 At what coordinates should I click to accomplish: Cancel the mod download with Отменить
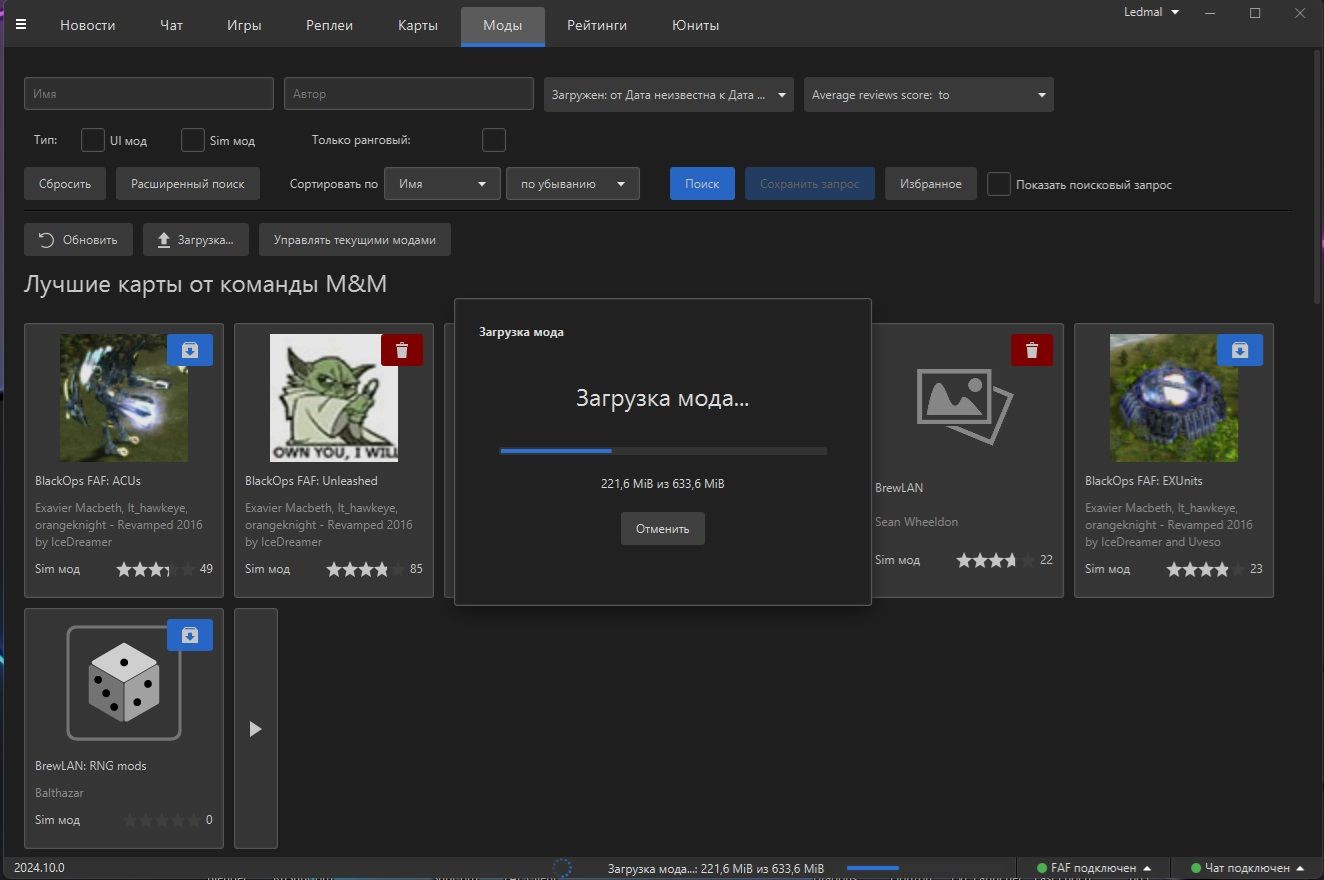coord(663,529)
